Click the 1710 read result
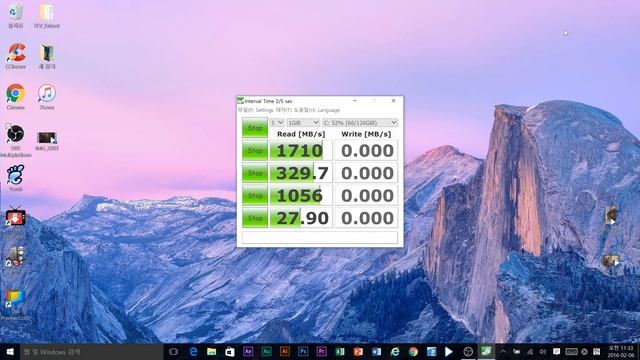 pos(301,151)
